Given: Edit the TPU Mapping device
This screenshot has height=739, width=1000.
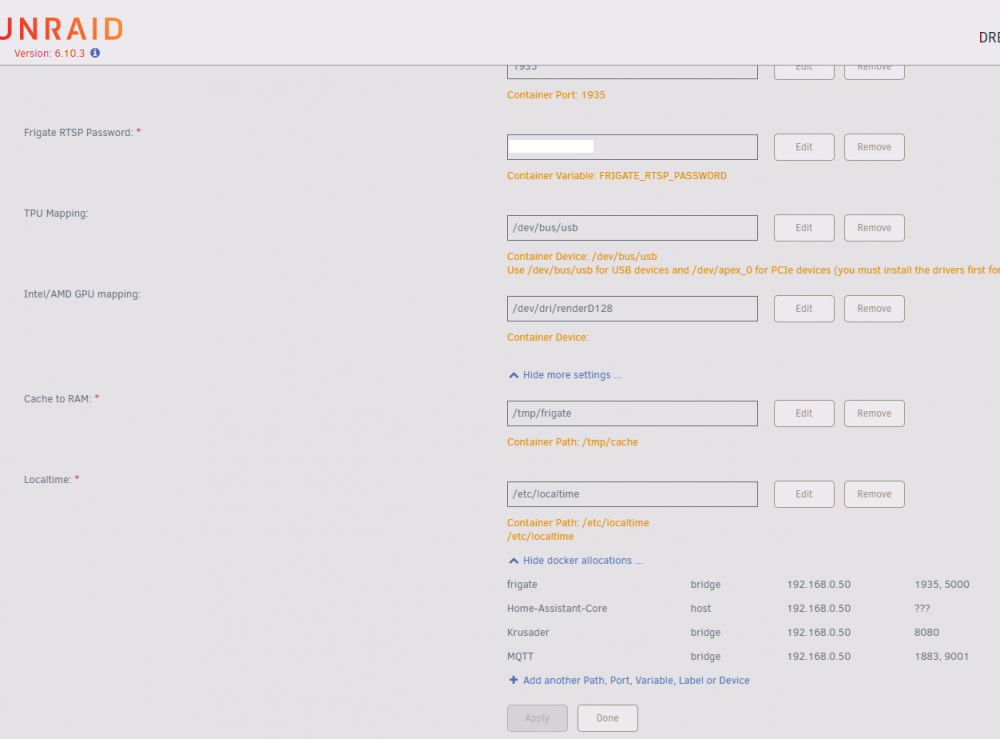Looking at the screenshot, I should 804,228.
